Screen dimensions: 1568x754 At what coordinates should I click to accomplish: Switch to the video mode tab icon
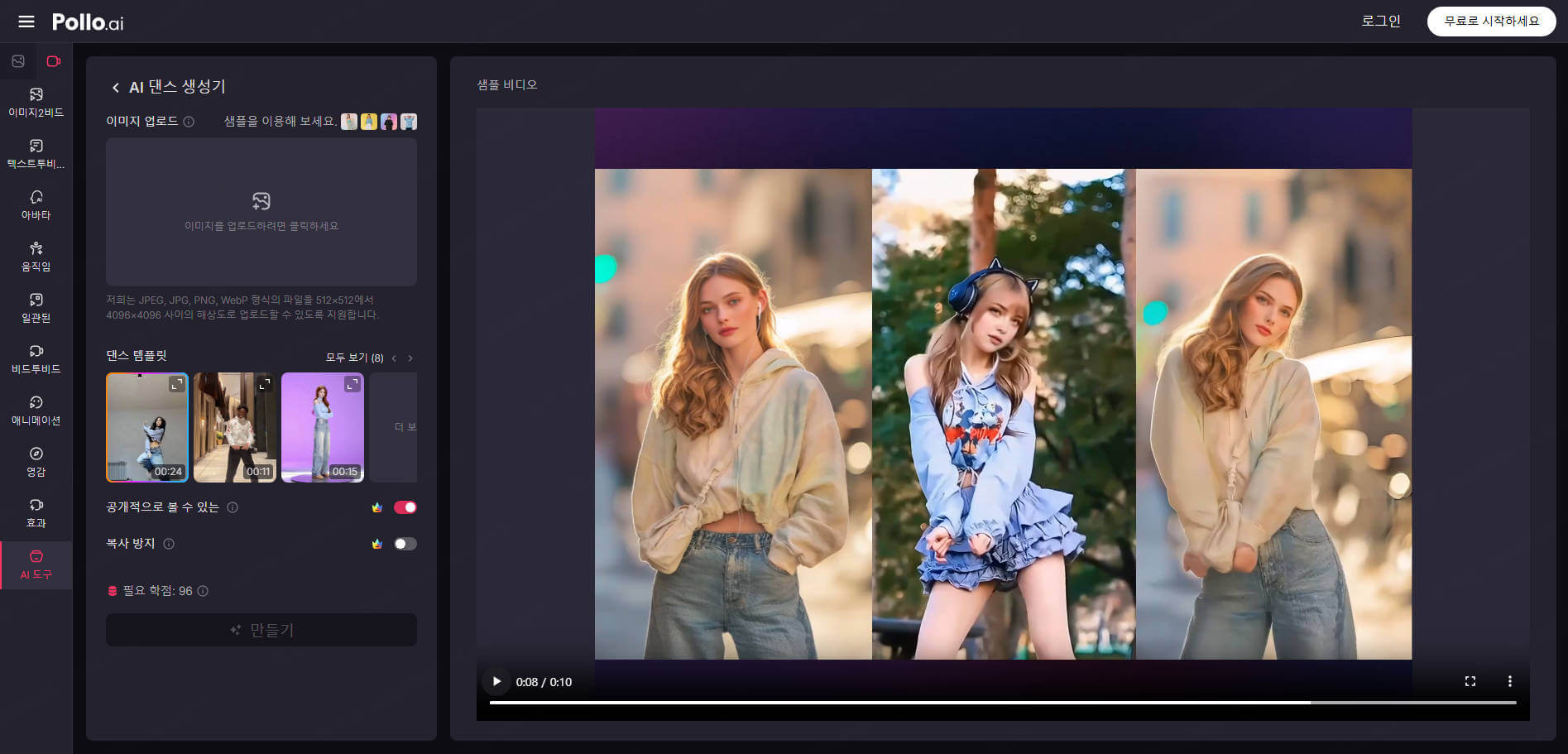(54, 61)
